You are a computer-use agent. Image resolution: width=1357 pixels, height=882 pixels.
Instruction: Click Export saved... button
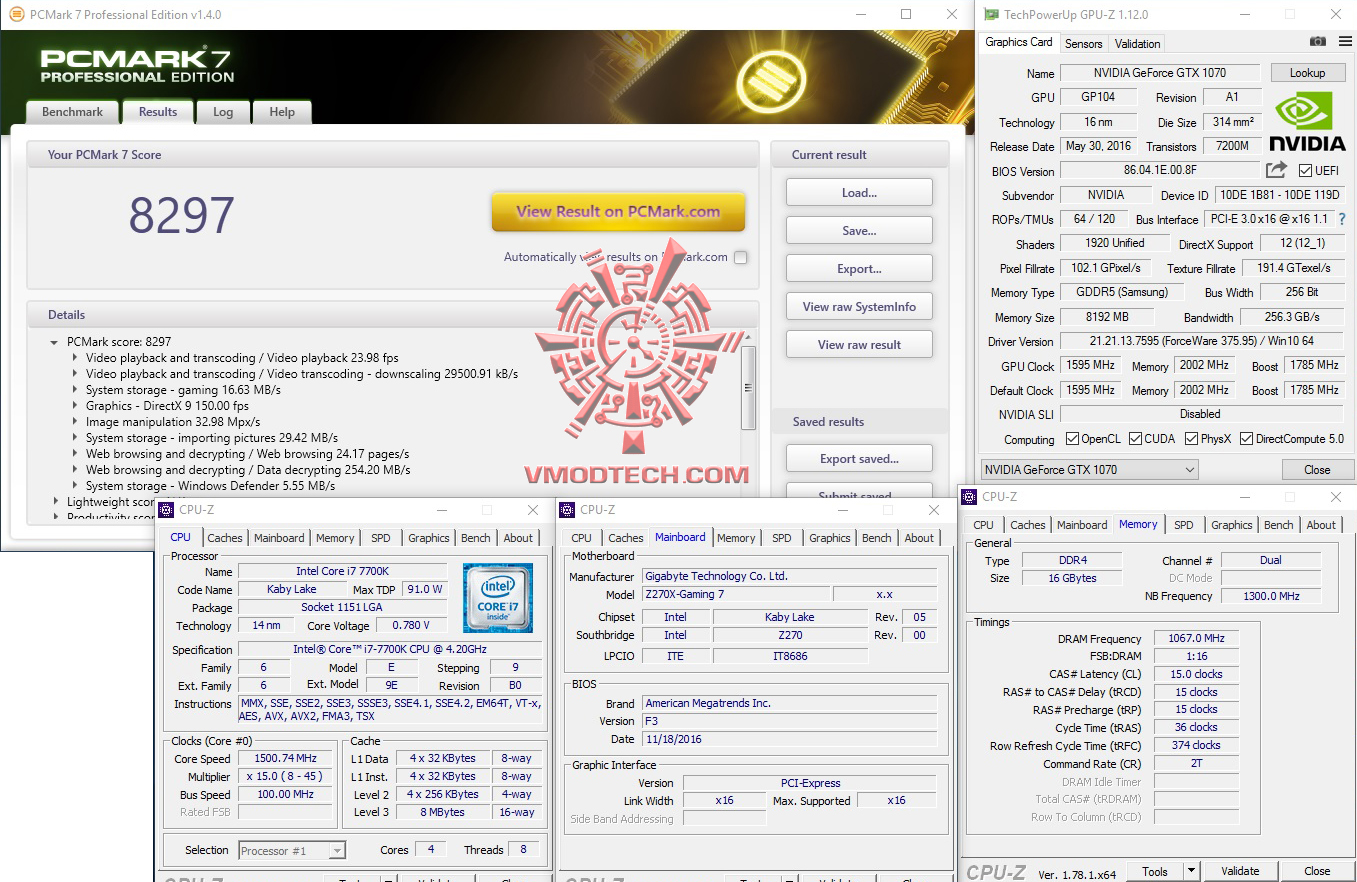(x=859, y=459)
